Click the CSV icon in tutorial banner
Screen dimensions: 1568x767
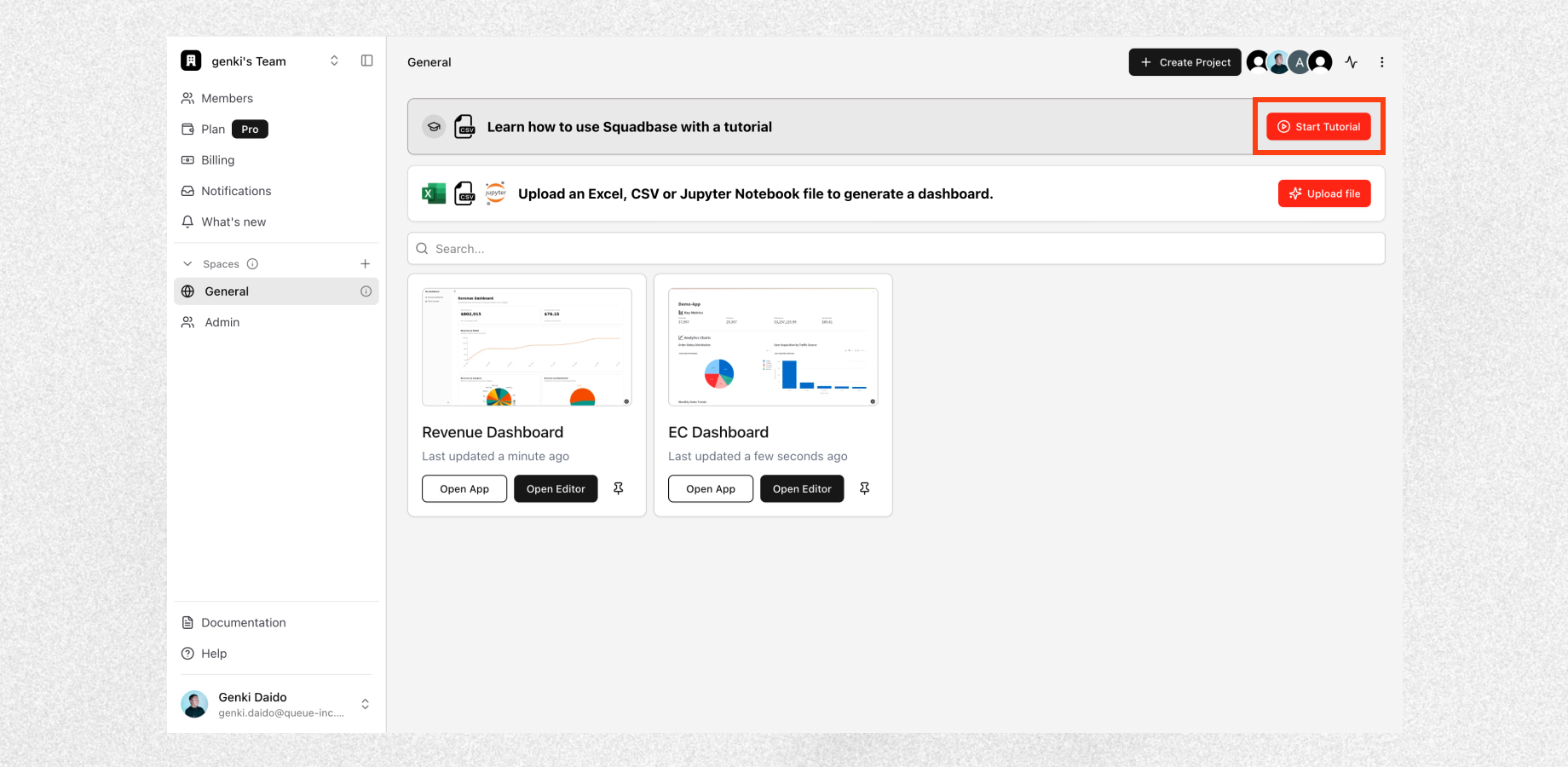coord(464,127)
